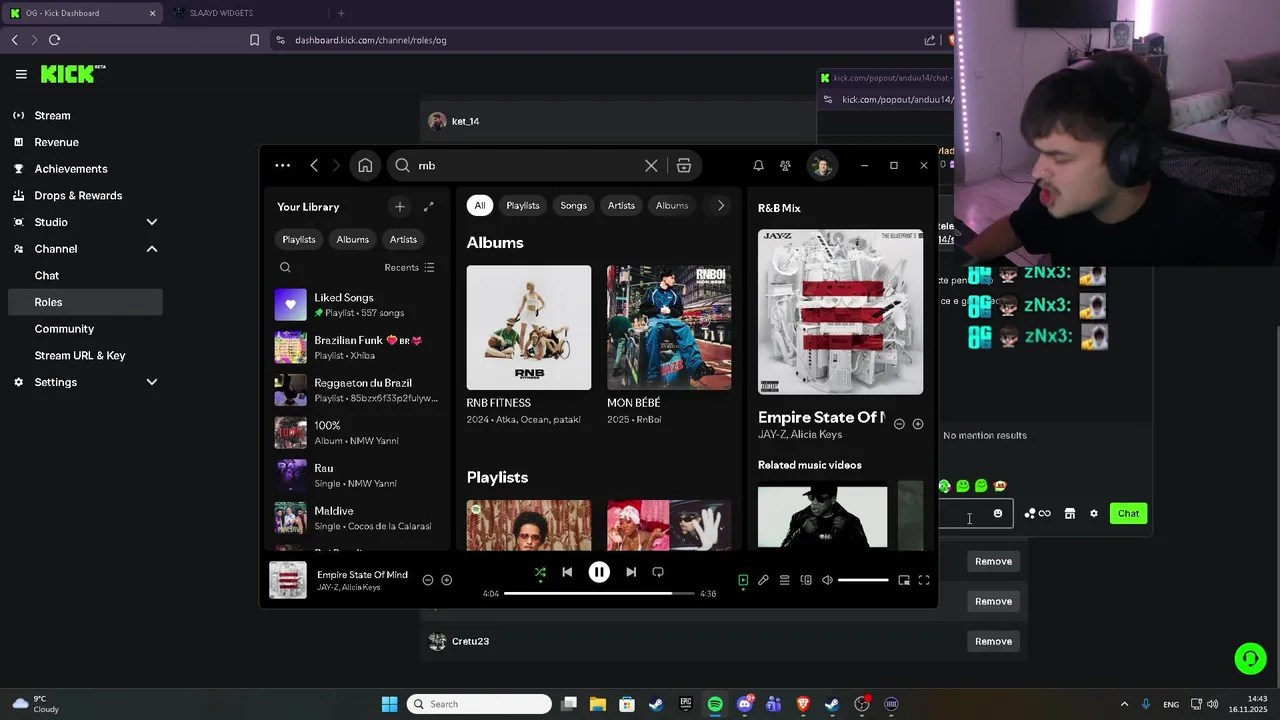This screenshot has width=1280, height=720.
Task: Open RNB FITNESS album cover
Action: (529, 328)
